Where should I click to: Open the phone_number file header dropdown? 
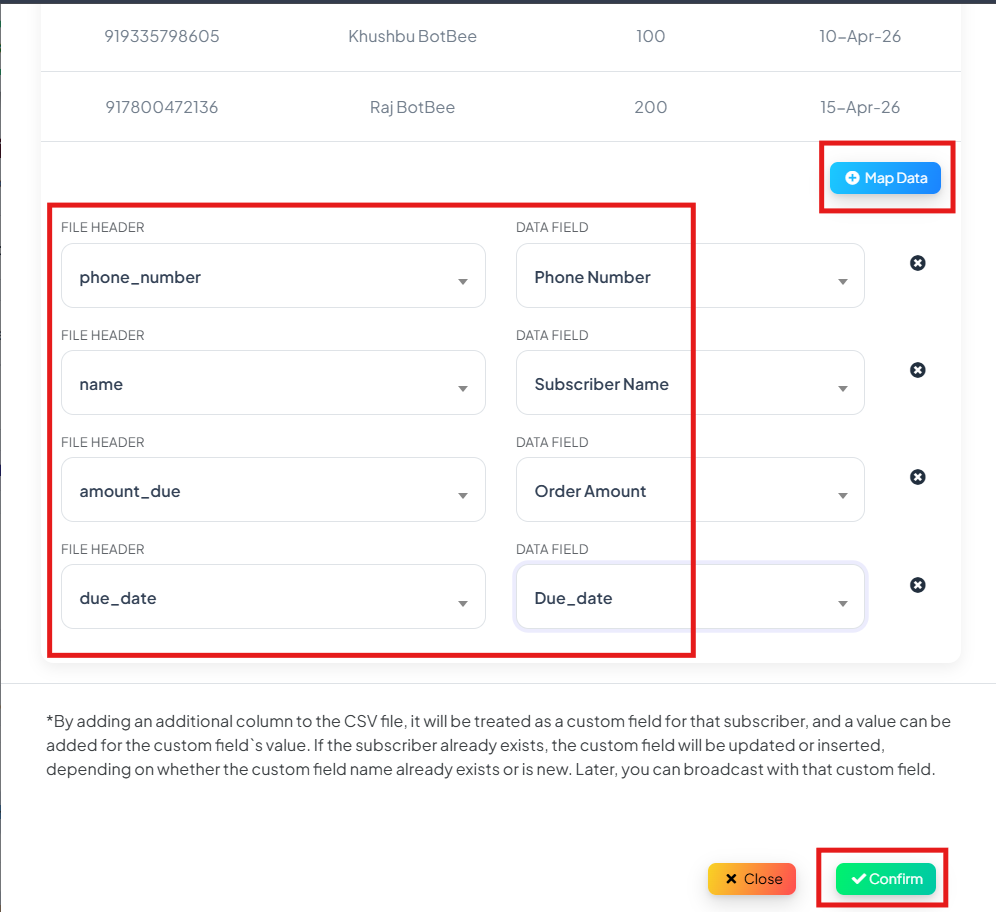click(273, 276)
